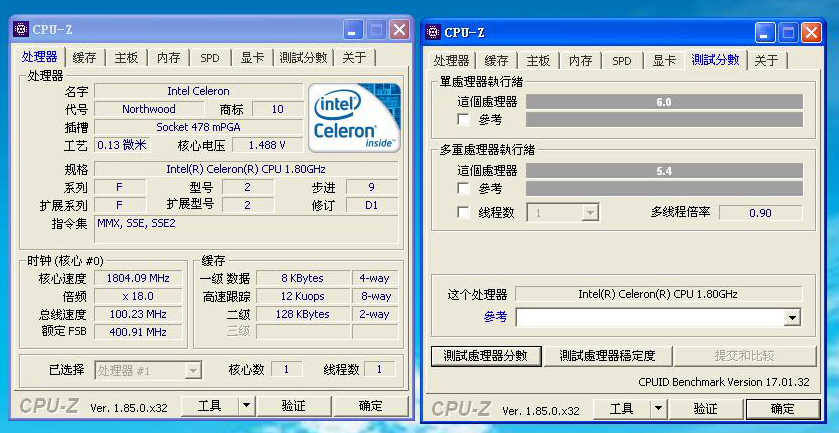Select SPD tab in right window
Viewport: 839px width, 433px height.
(x=622, y=60)
